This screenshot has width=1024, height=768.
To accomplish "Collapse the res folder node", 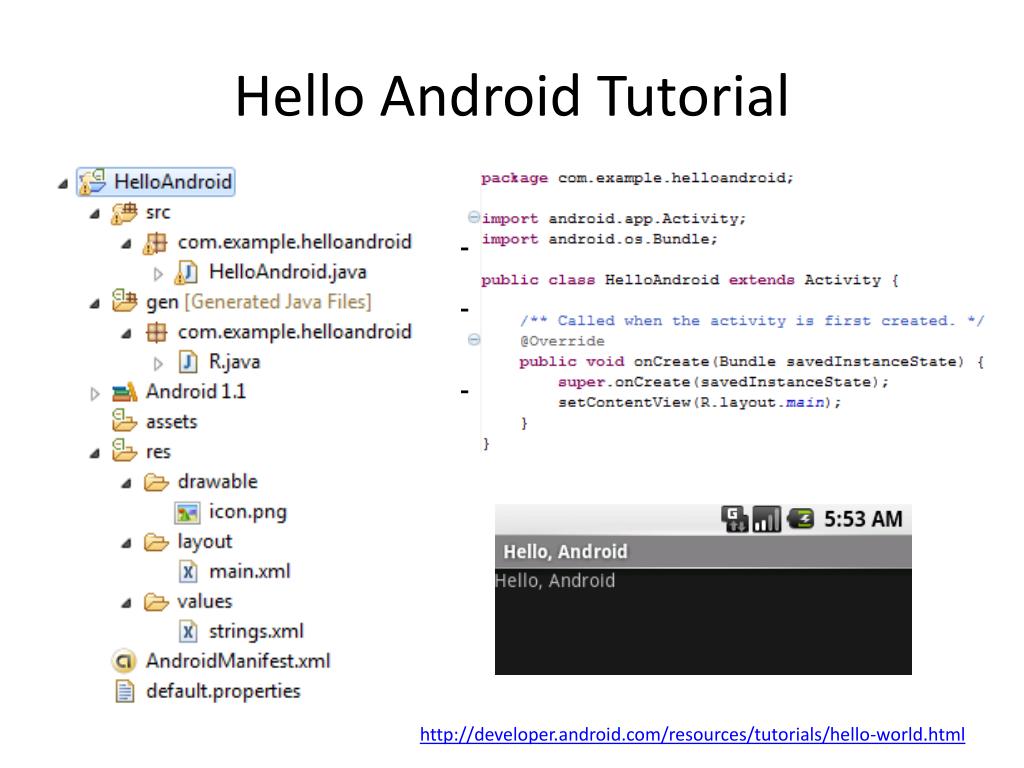I will [x=95, y=453].
